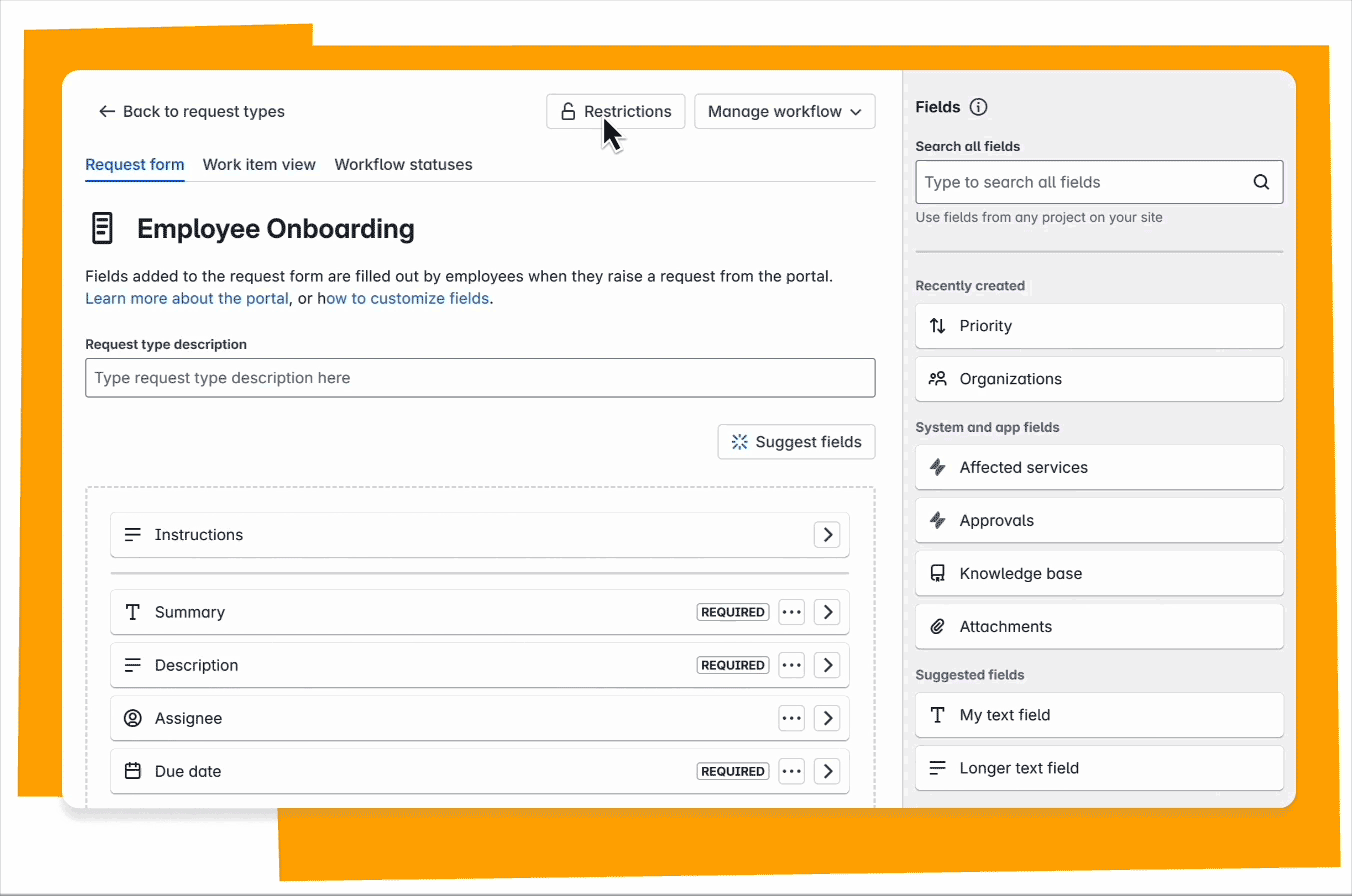Open more options for the Description field
The image size is (1352, 896).
click(x=792, y=665)
